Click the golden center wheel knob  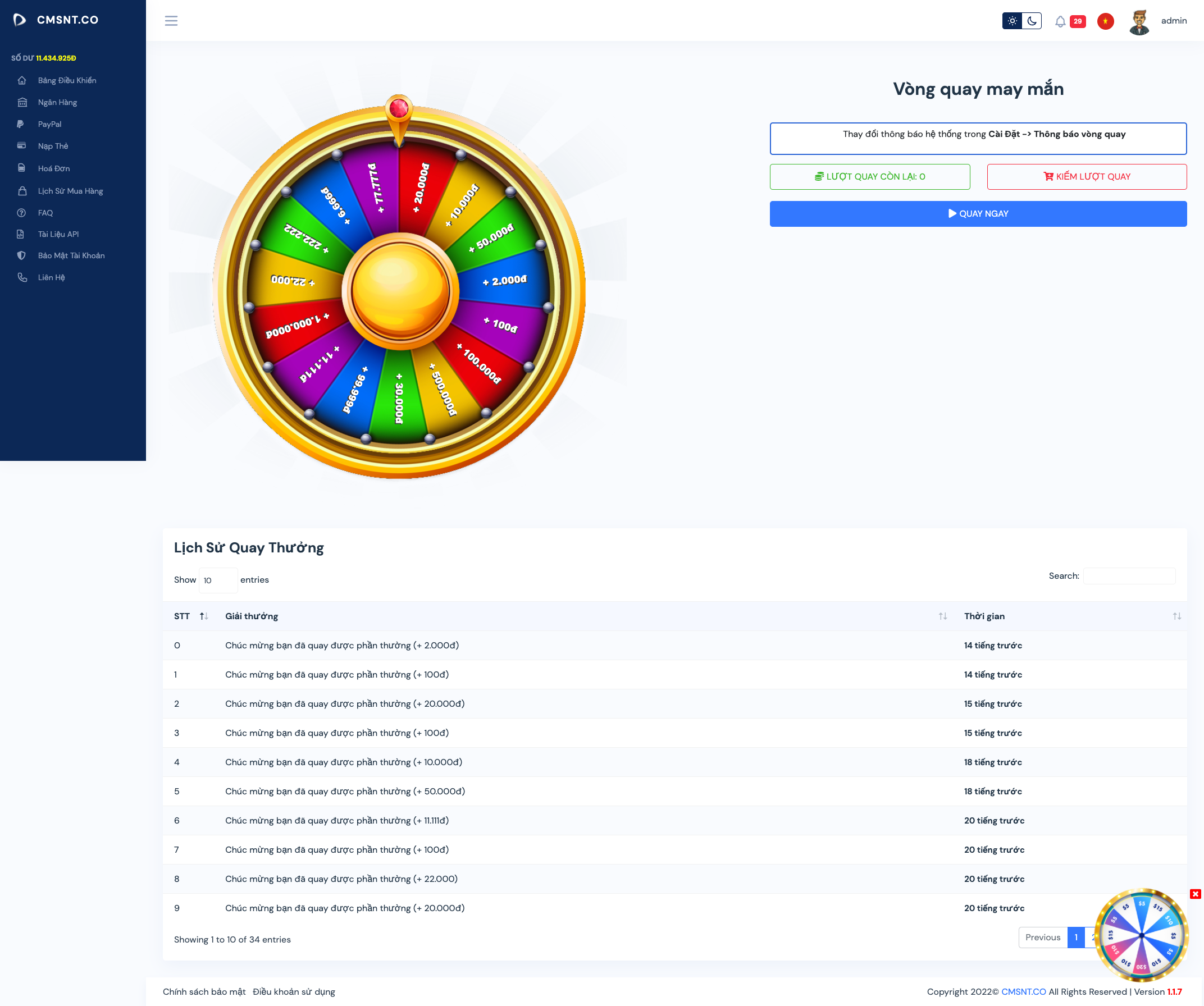tap(400, 291)
